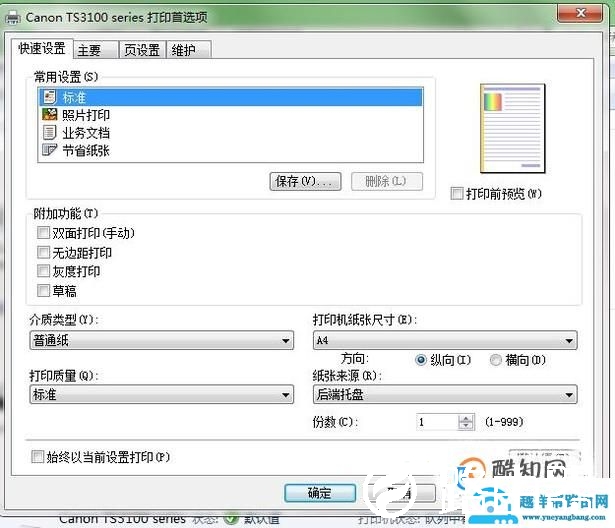Open 纸张来源 dropdown showing 后端托盘
Screen dimensions: 615x528
pos(445,394)
